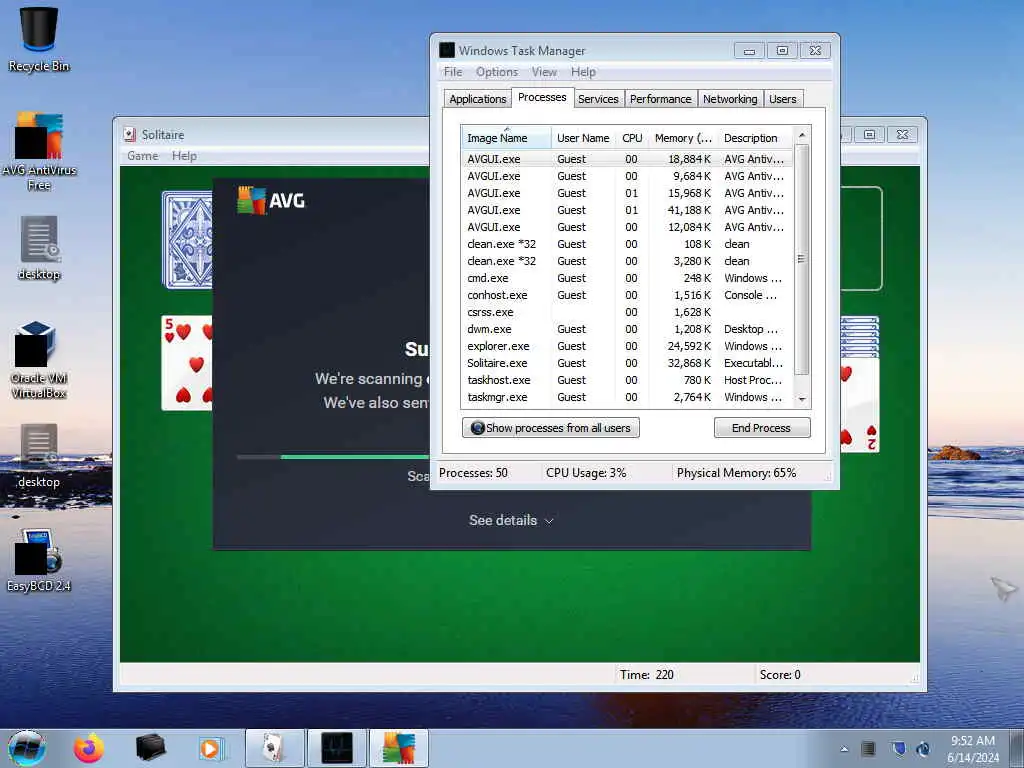Viewport: 1024px width, 768px height.
Task: Select the upper desktop file icon
Action: [x=39, y=248]
